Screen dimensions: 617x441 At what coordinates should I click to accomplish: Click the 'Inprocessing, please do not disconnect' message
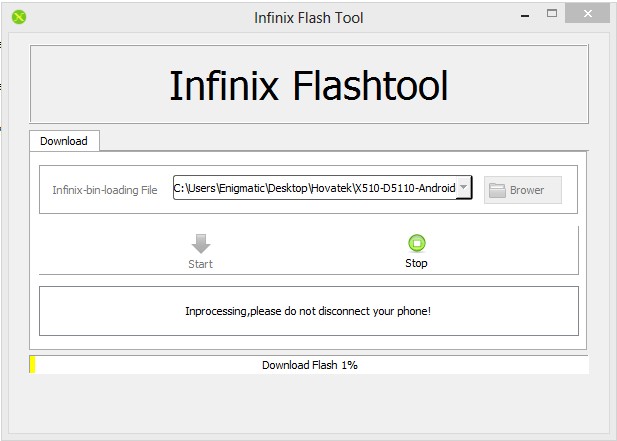tap(308, 311)
